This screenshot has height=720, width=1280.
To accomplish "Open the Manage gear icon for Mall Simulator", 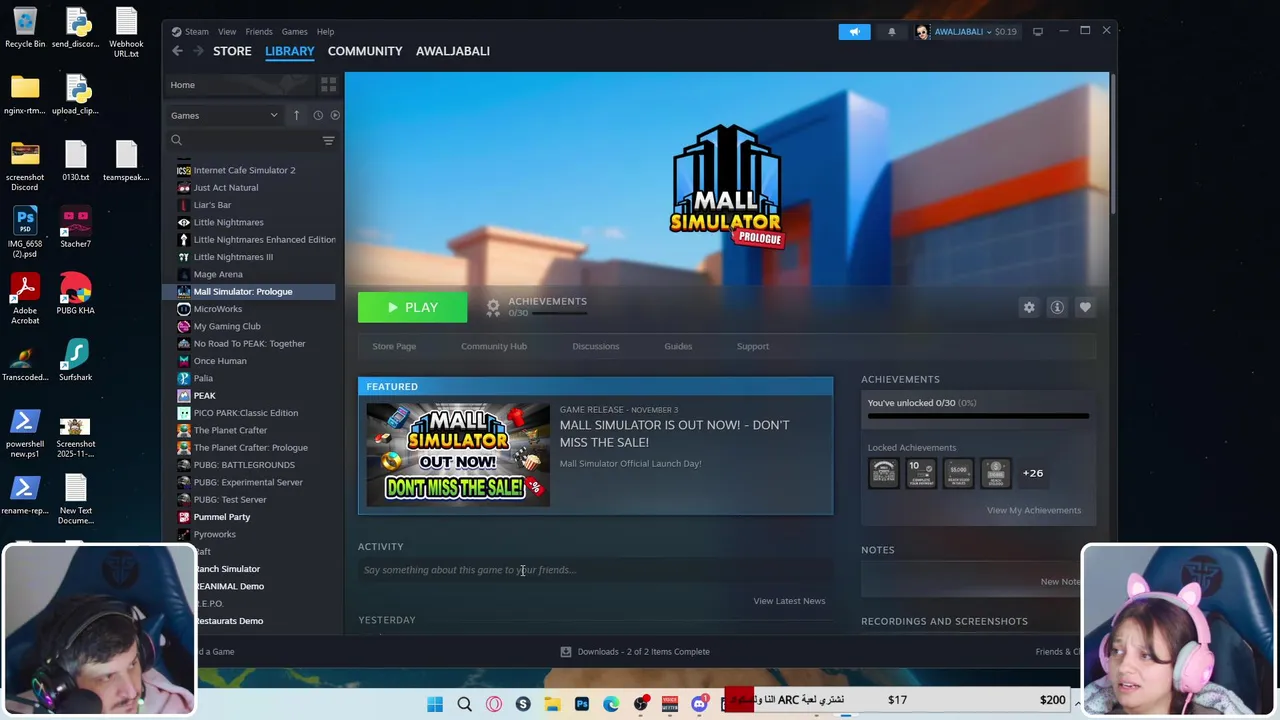I will 1029,307.
